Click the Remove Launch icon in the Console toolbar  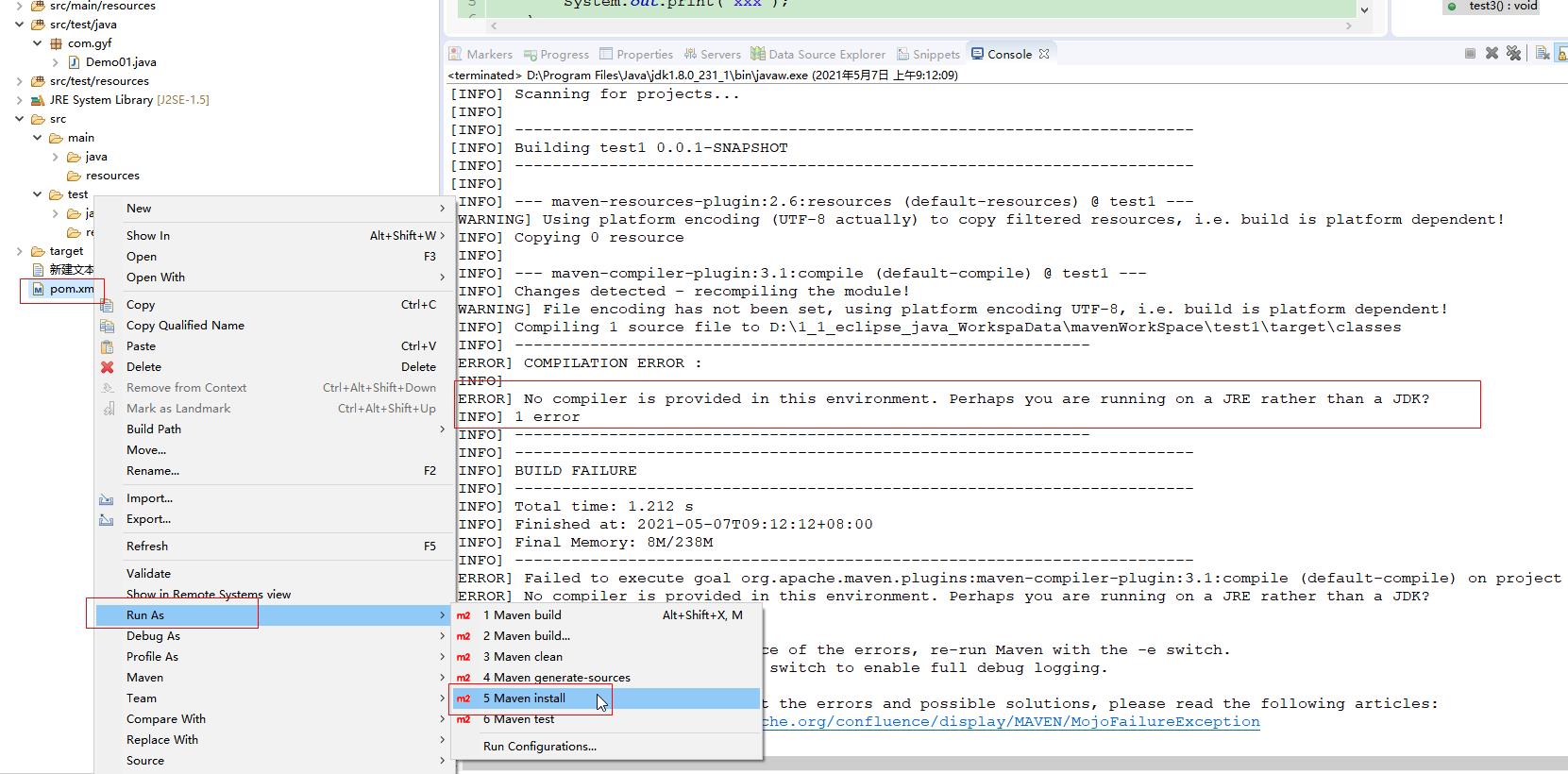pos(1492,54)
